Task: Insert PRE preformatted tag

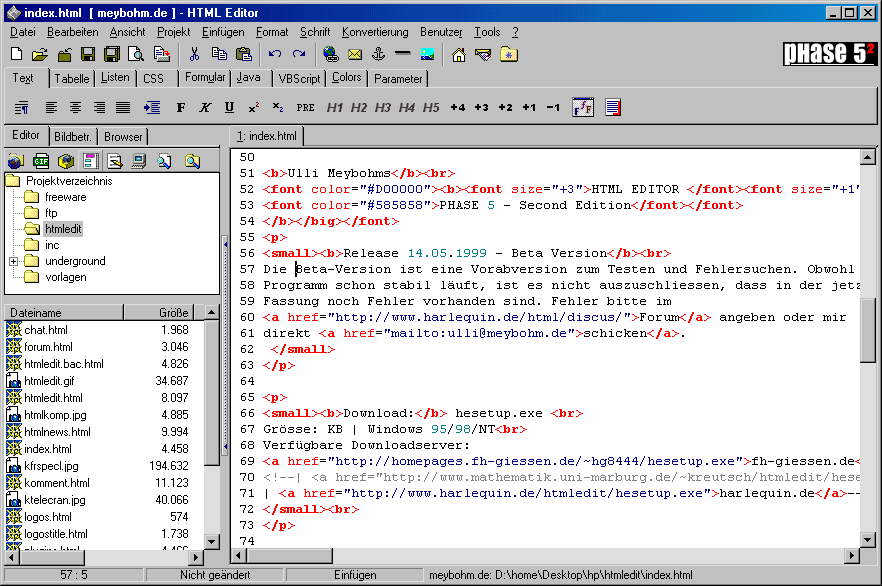Action: coord(305,107)
